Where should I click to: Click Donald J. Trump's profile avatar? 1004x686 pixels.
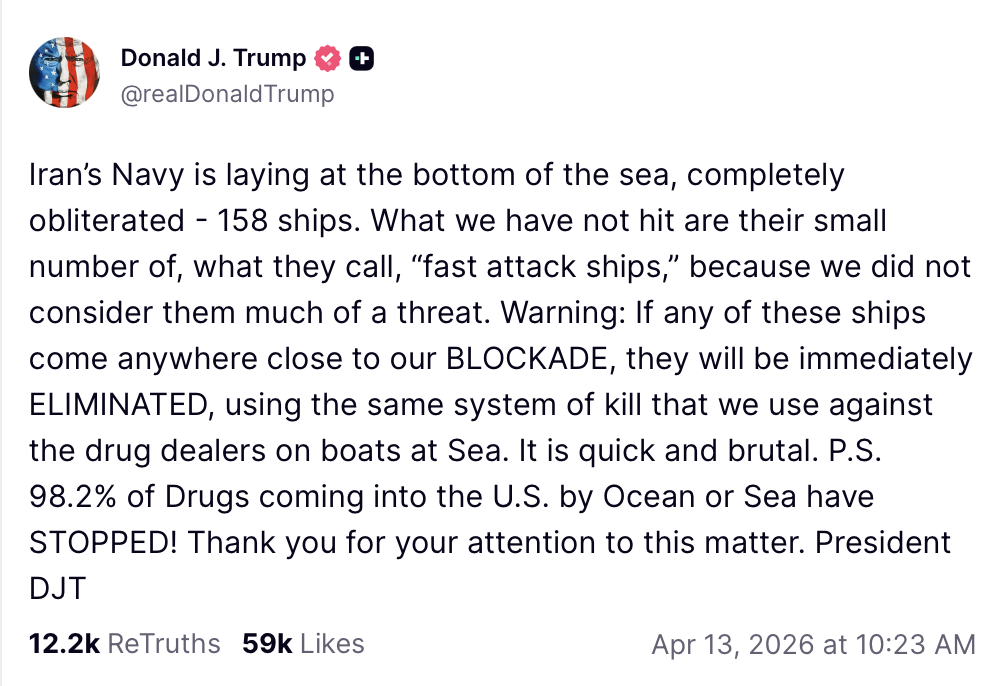pos(64,73)
